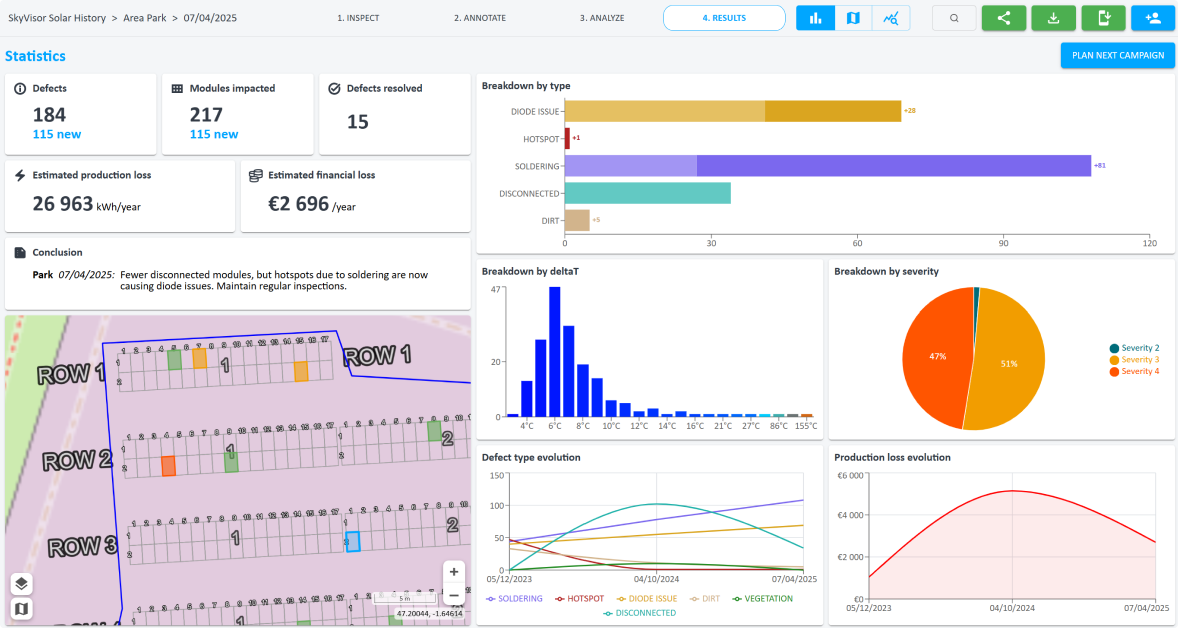The height and width of the screenshot is (628, 1178).
Task: Zoom in on the map with plus
Action: click(x=454, y=572)
